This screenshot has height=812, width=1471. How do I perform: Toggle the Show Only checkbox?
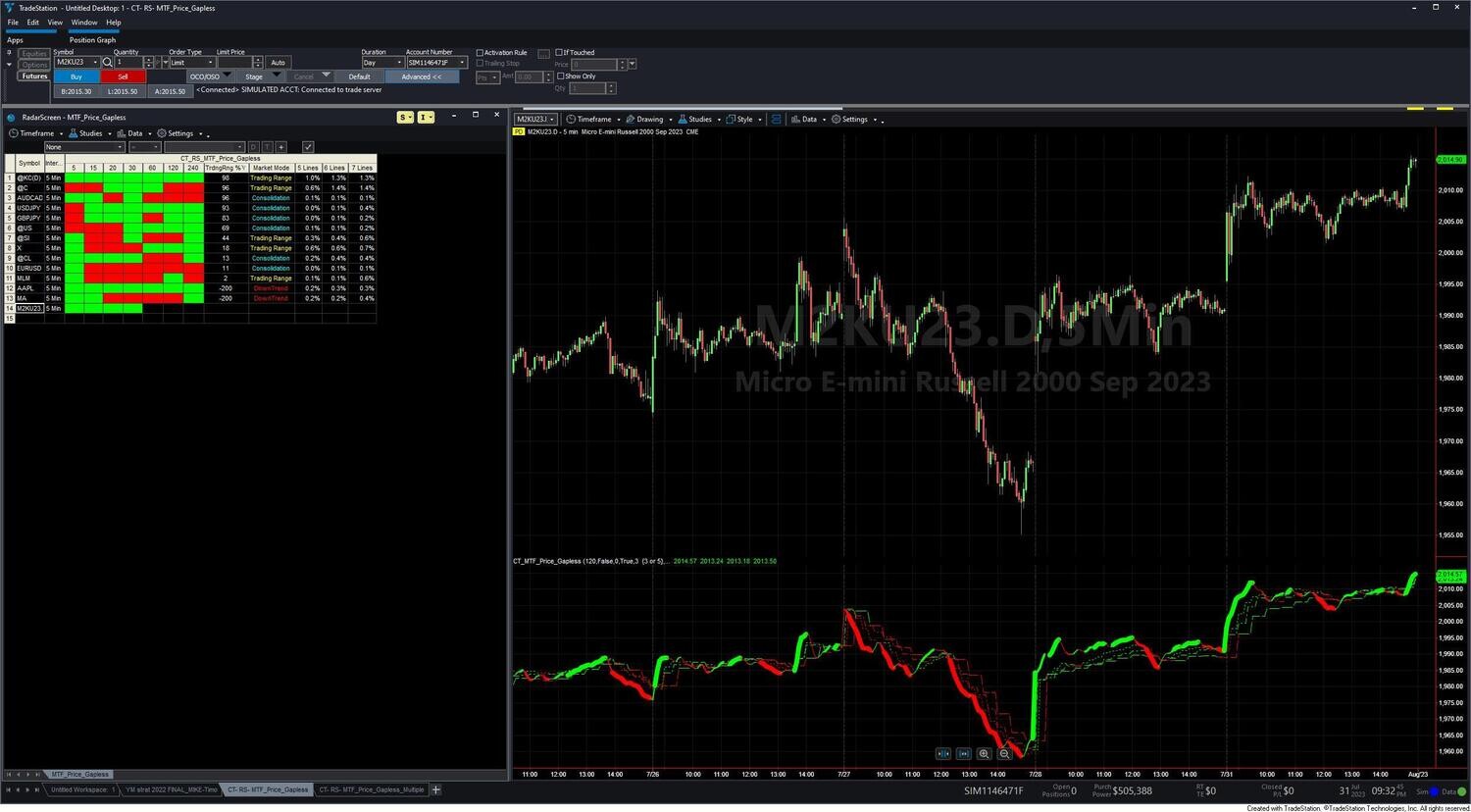[560, 76]
